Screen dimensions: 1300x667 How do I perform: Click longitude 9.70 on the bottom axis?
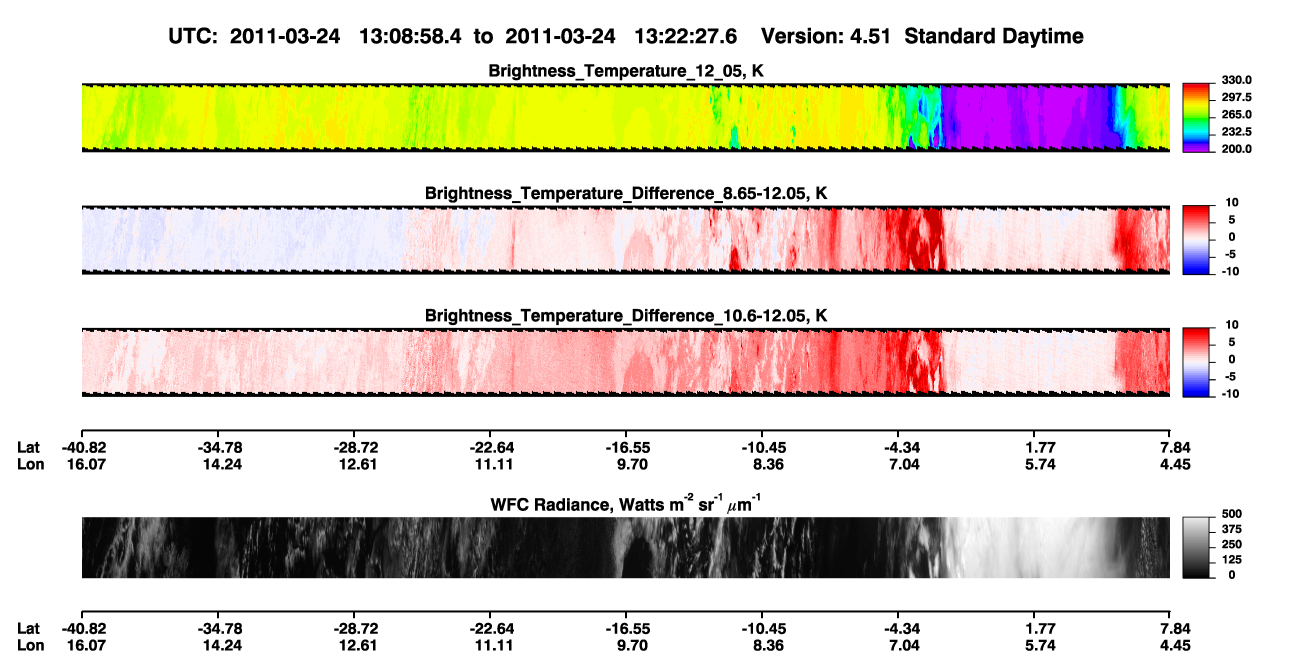coord(634,646)
